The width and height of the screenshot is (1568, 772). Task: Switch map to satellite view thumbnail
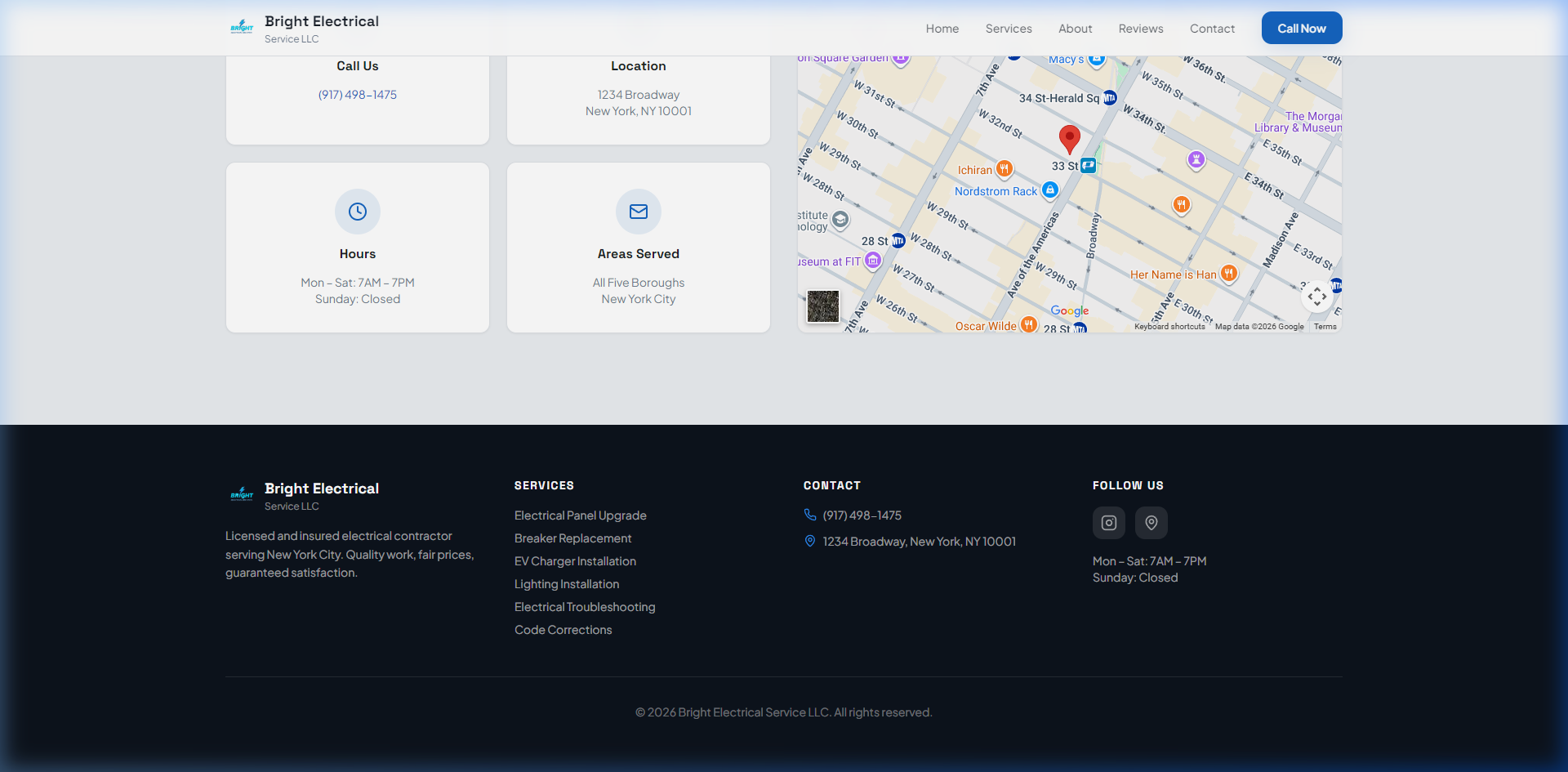tap(822, 306)
